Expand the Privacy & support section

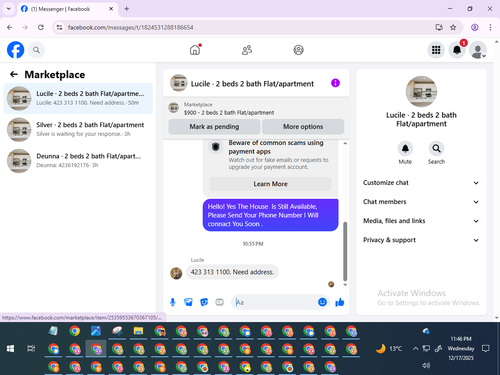click(421, 240)
